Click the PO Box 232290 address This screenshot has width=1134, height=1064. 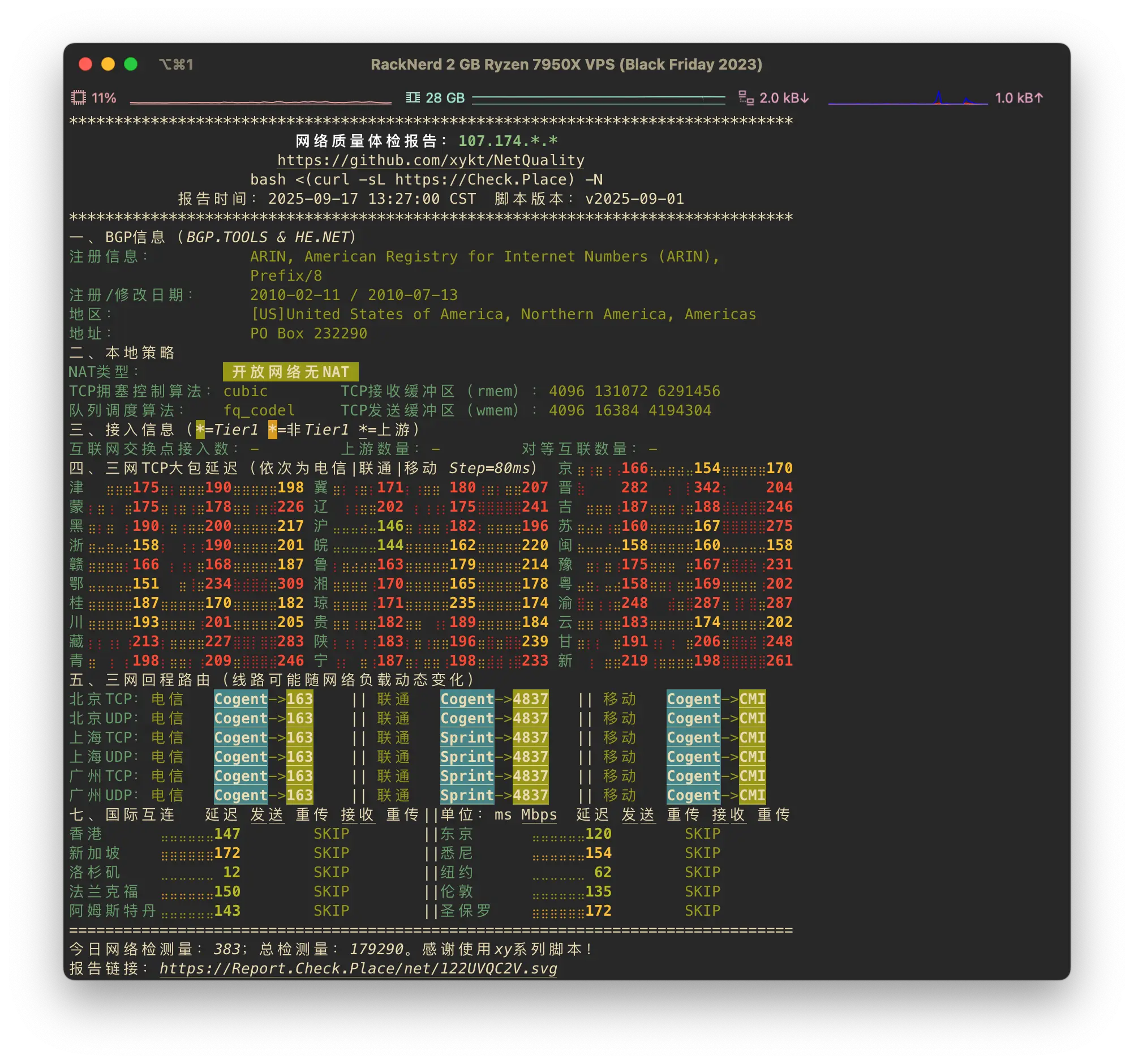308,333
